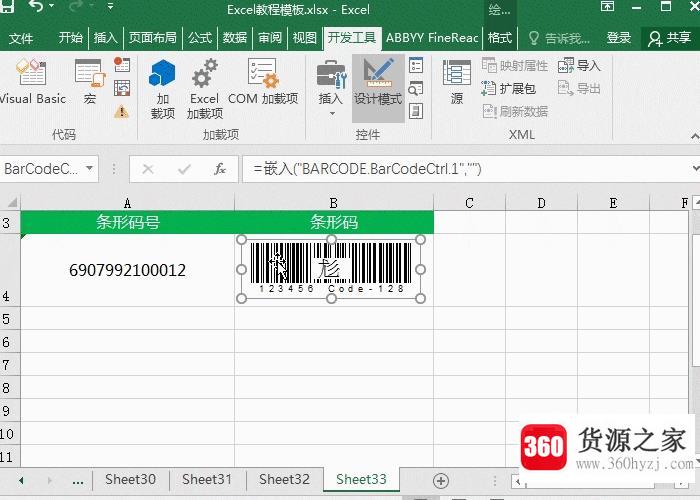The image size is (700, 500).
Task: Open the XML Source (源) pane
Action: 457,83
